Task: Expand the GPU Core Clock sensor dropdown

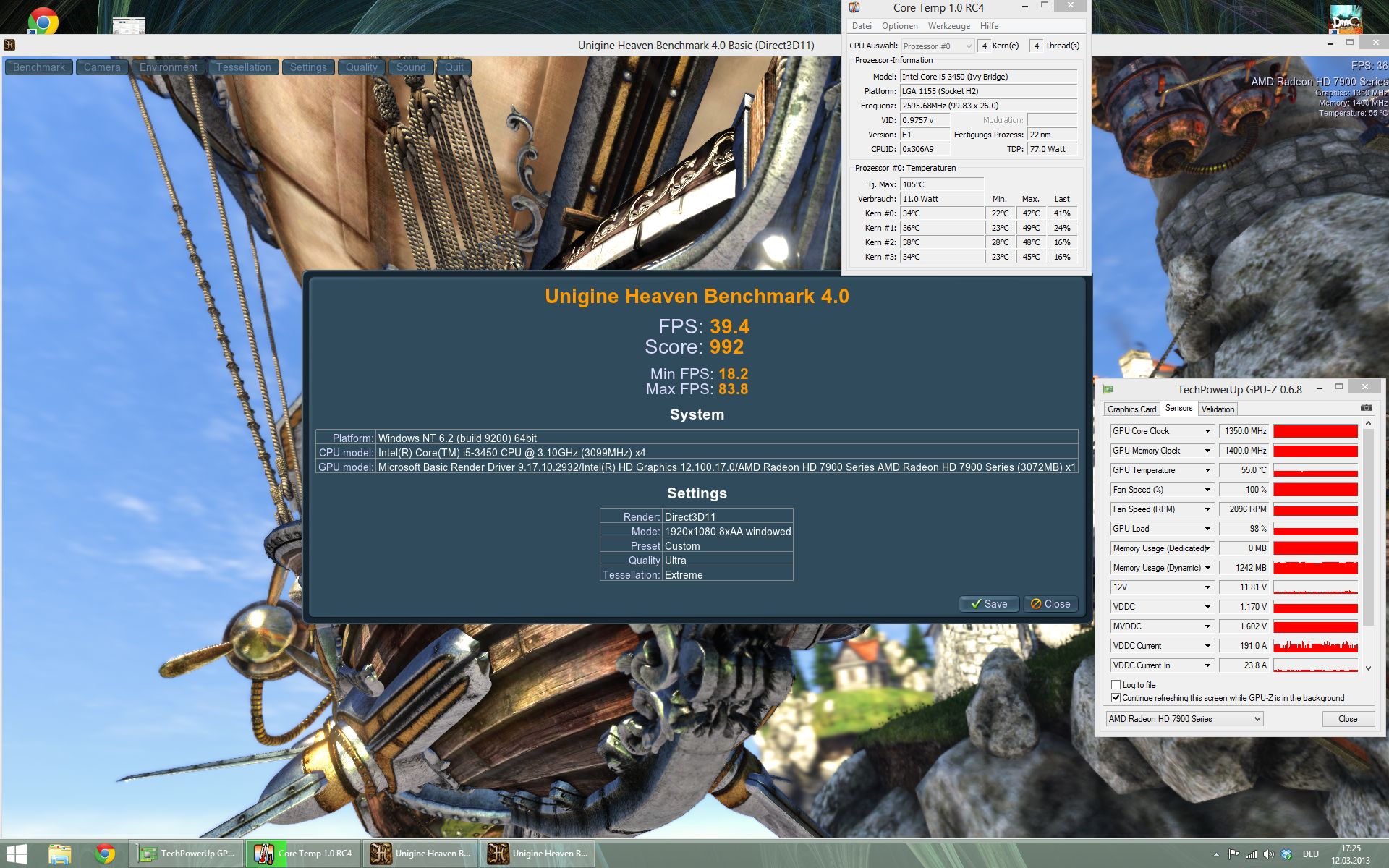Action: tap(1207, 431)
